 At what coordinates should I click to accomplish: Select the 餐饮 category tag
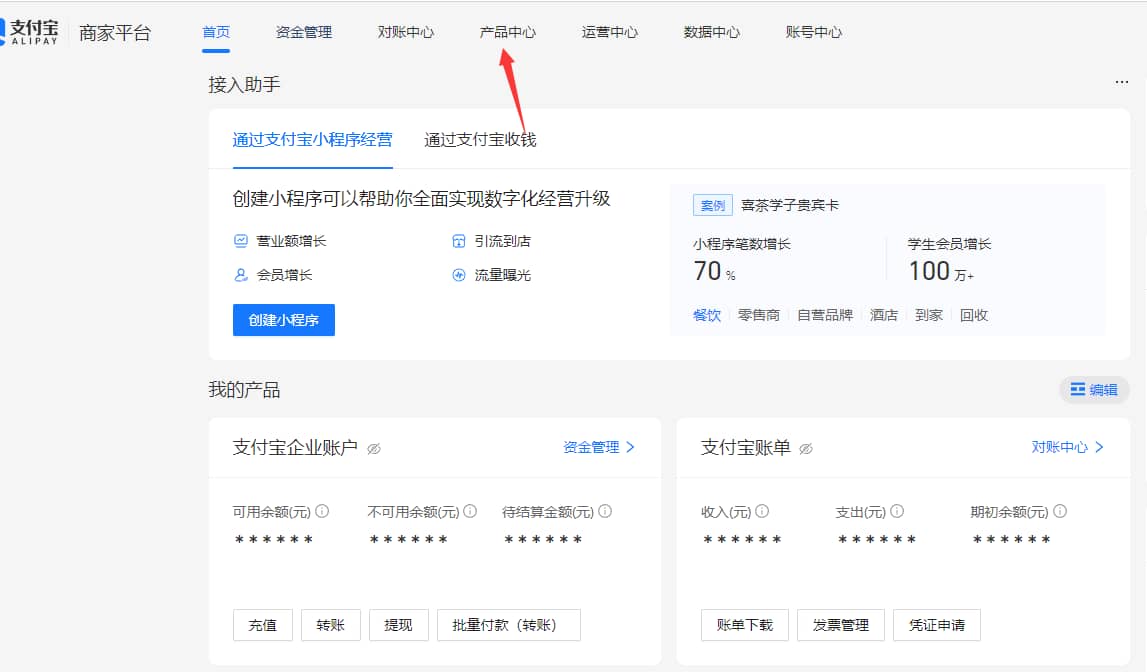[705, 314]
